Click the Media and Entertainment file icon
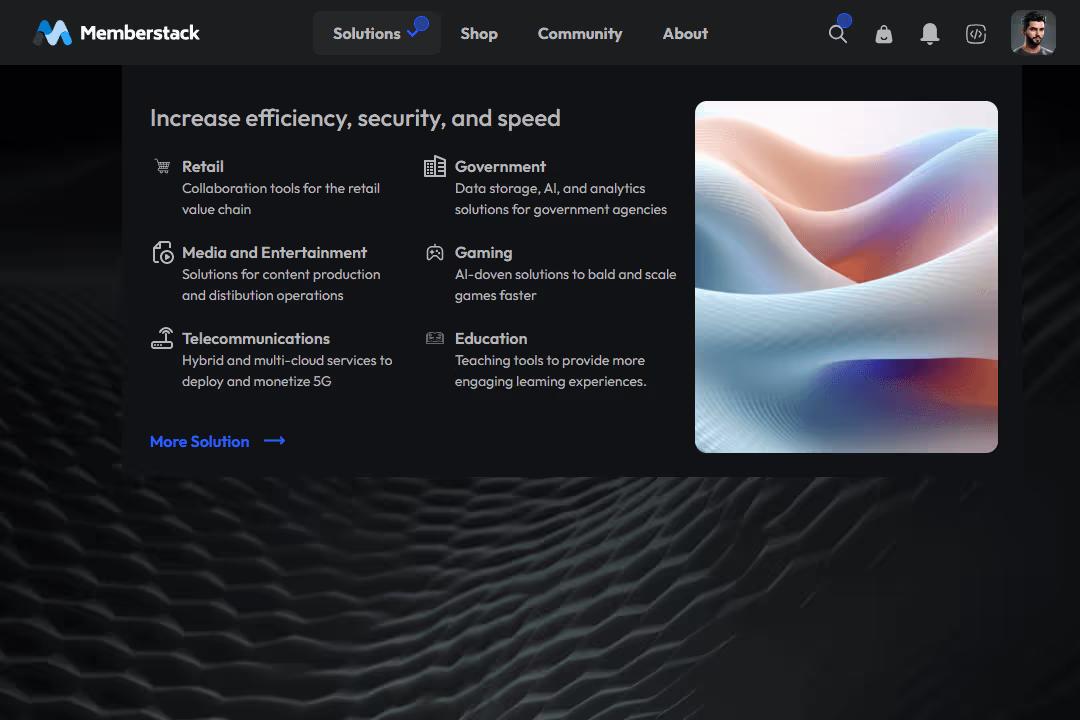This screenshot has height=720, width=1080. (x=163, y=252)
